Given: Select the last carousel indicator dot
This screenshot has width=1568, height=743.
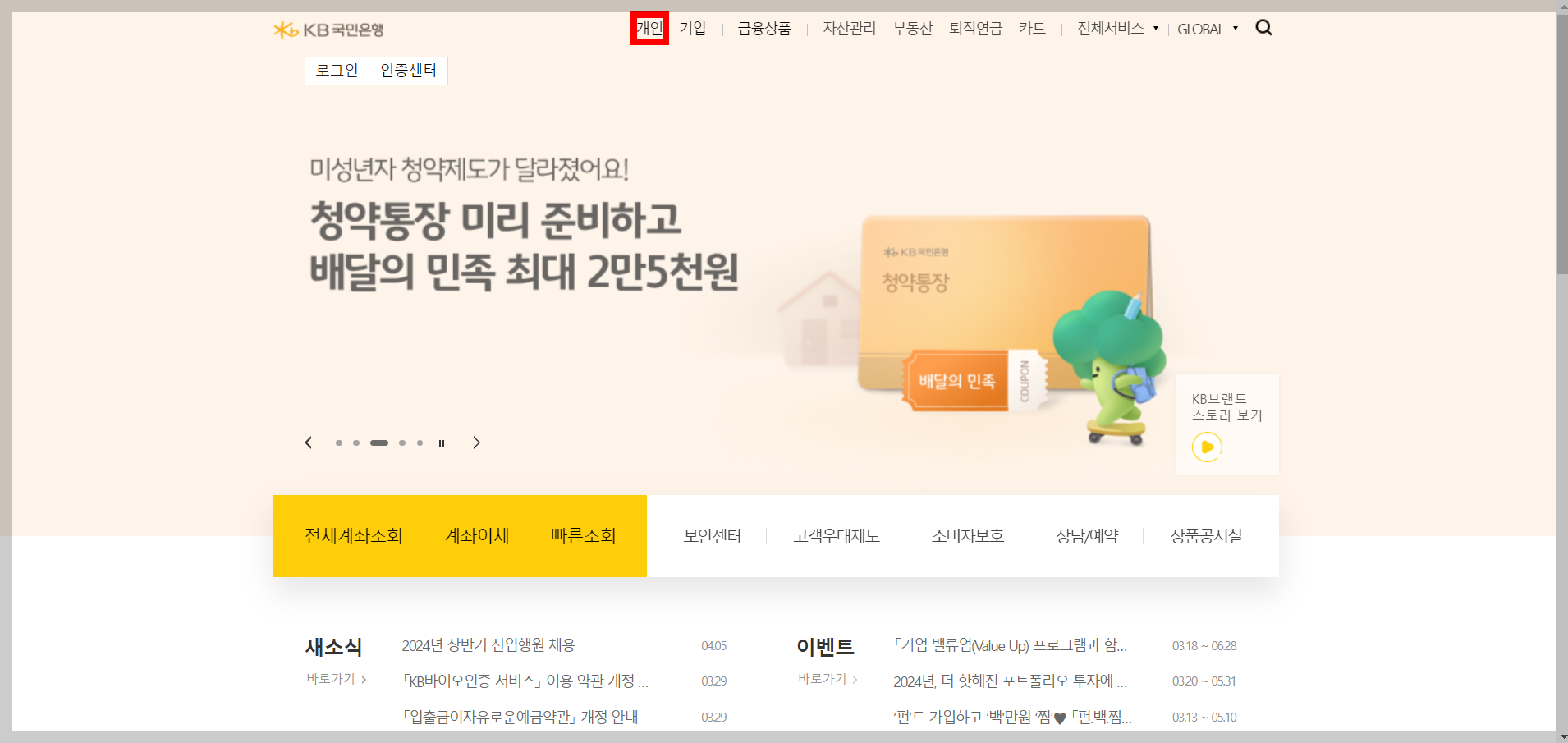Looking at the screenshot, I should click(x=420, y=443).
